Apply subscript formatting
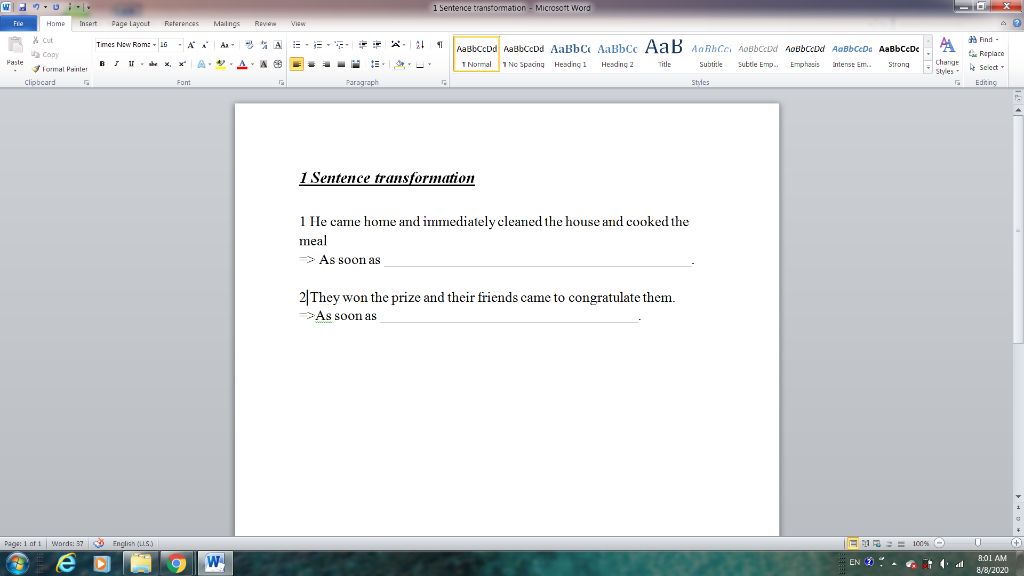 [x=168, y=64]
